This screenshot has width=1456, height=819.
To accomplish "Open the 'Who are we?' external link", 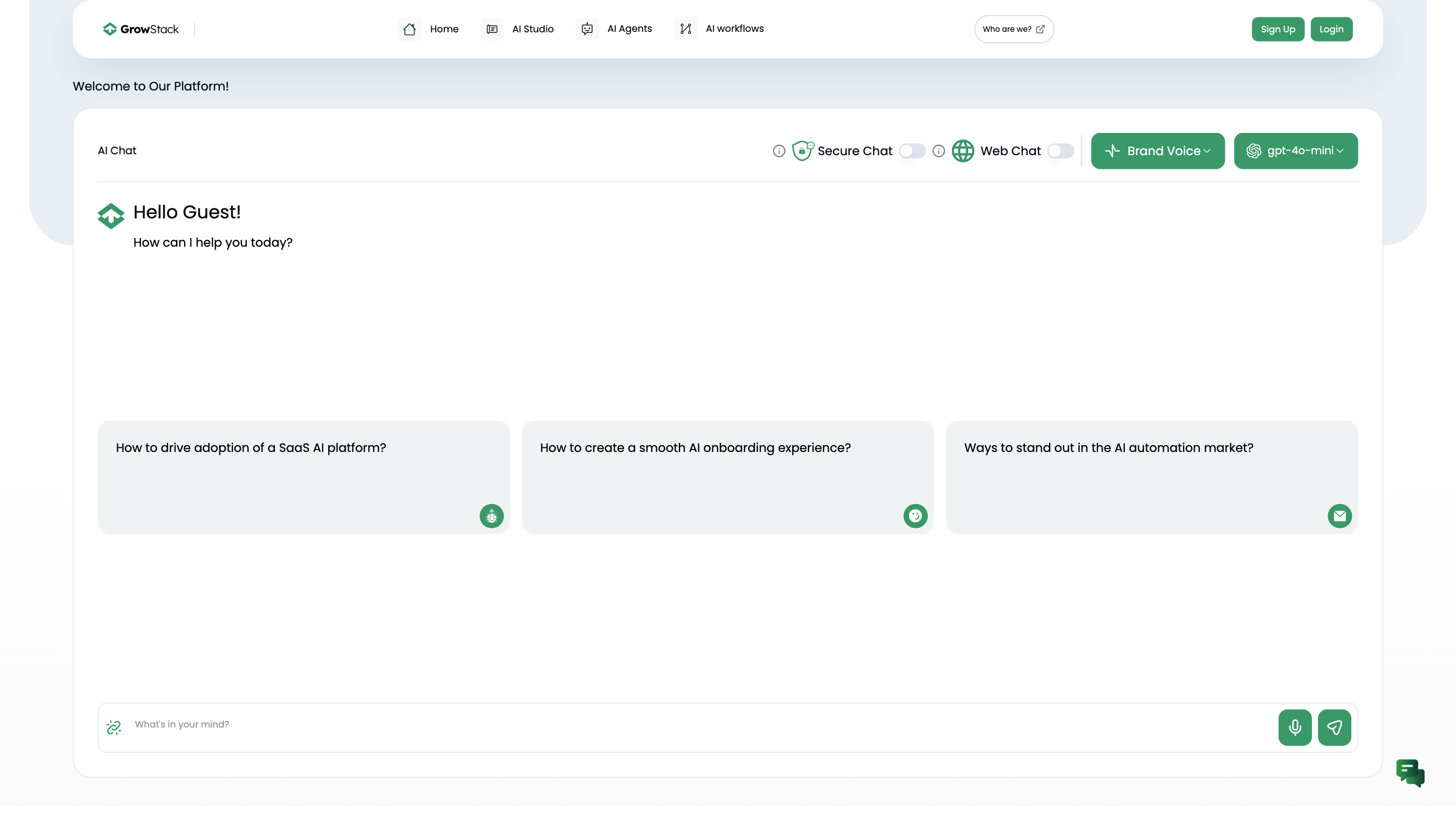I will coord(1014,29).
